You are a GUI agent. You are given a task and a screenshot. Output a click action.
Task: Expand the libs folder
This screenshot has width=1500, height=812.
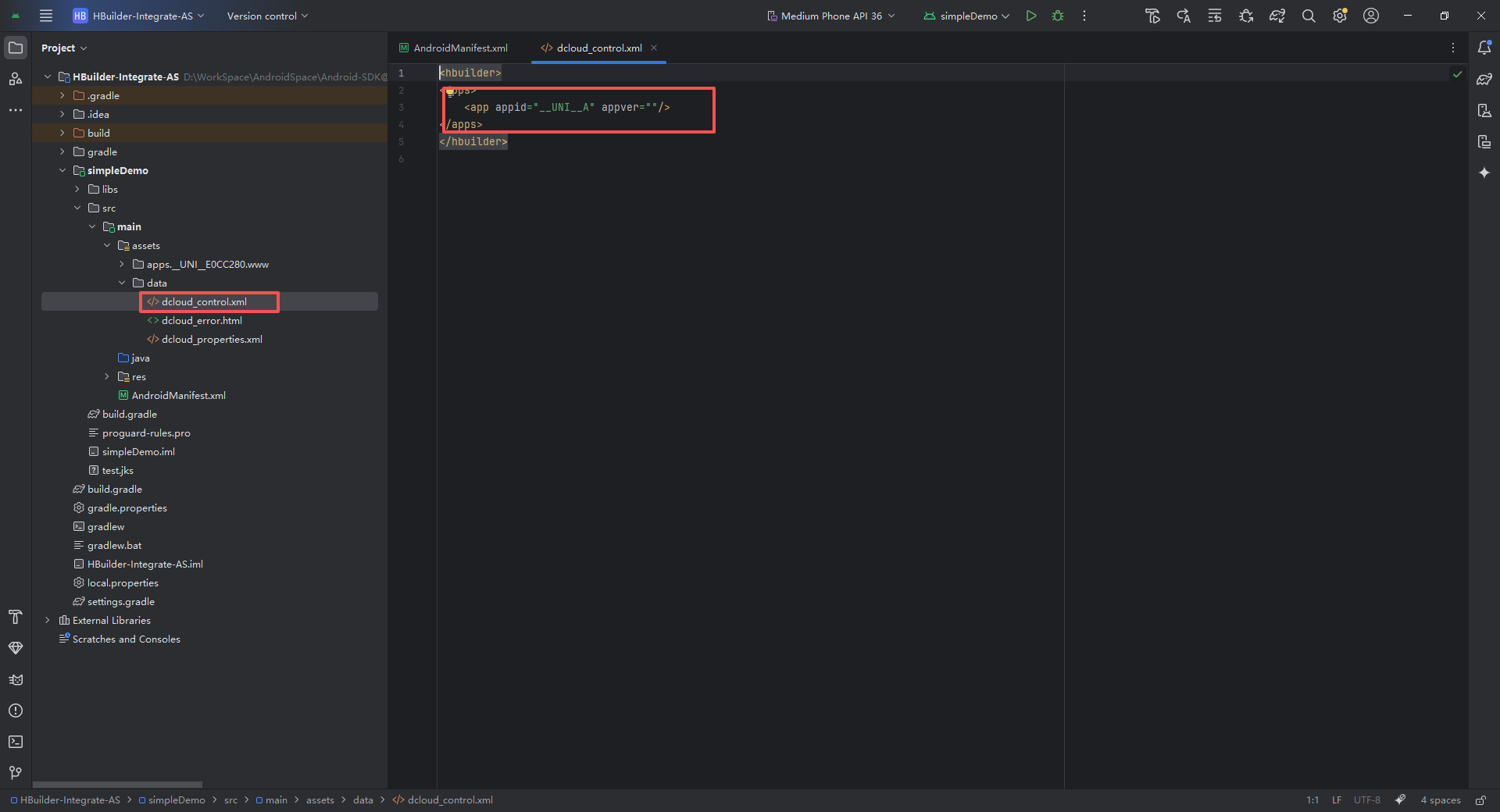tap(77, 189)
